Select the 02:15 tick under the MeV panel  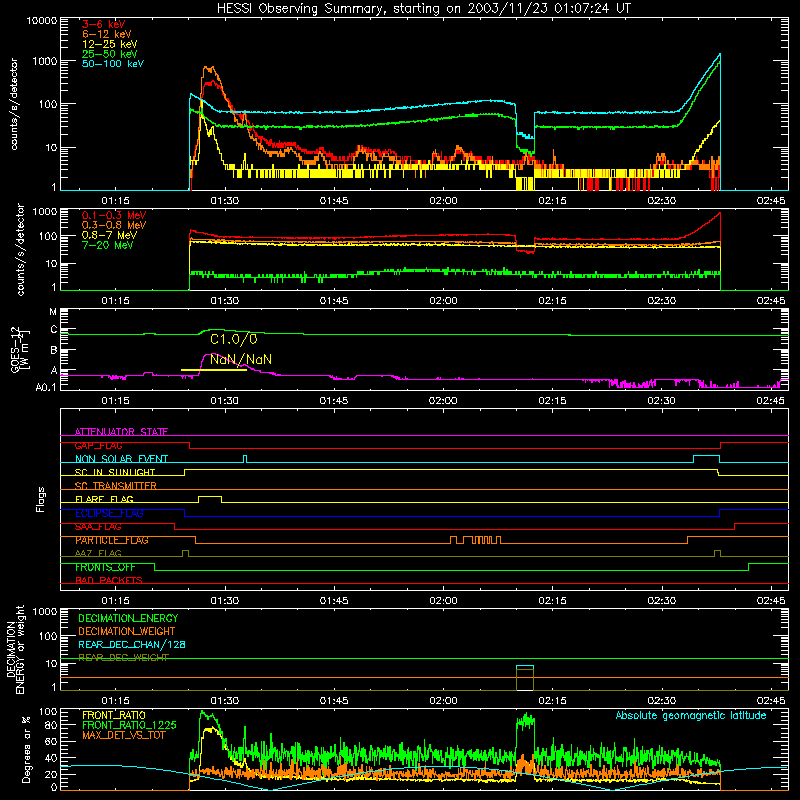tap(552, 301)
